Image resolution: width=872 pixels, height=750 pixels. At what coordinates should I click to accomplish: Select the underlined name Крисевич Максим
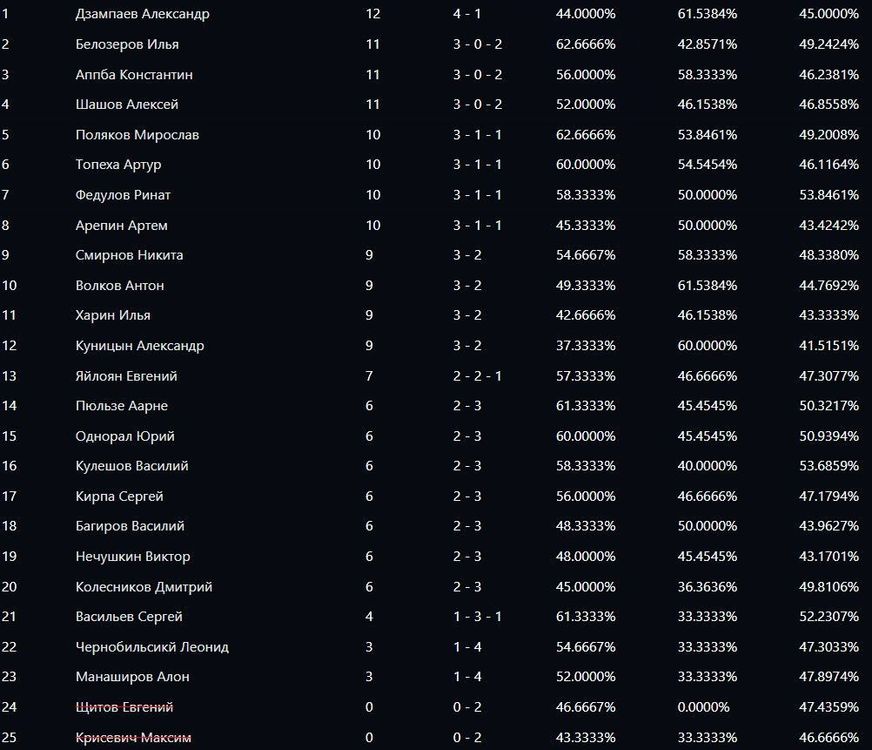tap(133, 738)
